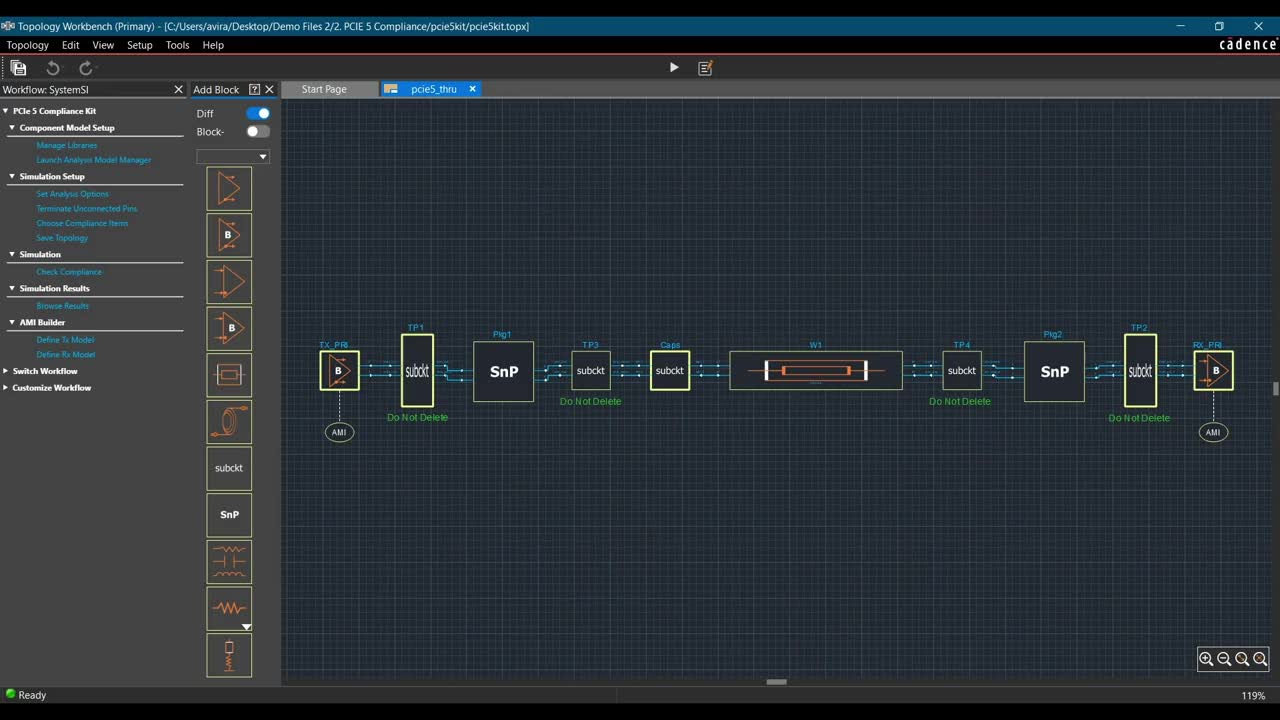Click the TP1 subckt block on canvas
1280x720 pixels.
point(417,370)
